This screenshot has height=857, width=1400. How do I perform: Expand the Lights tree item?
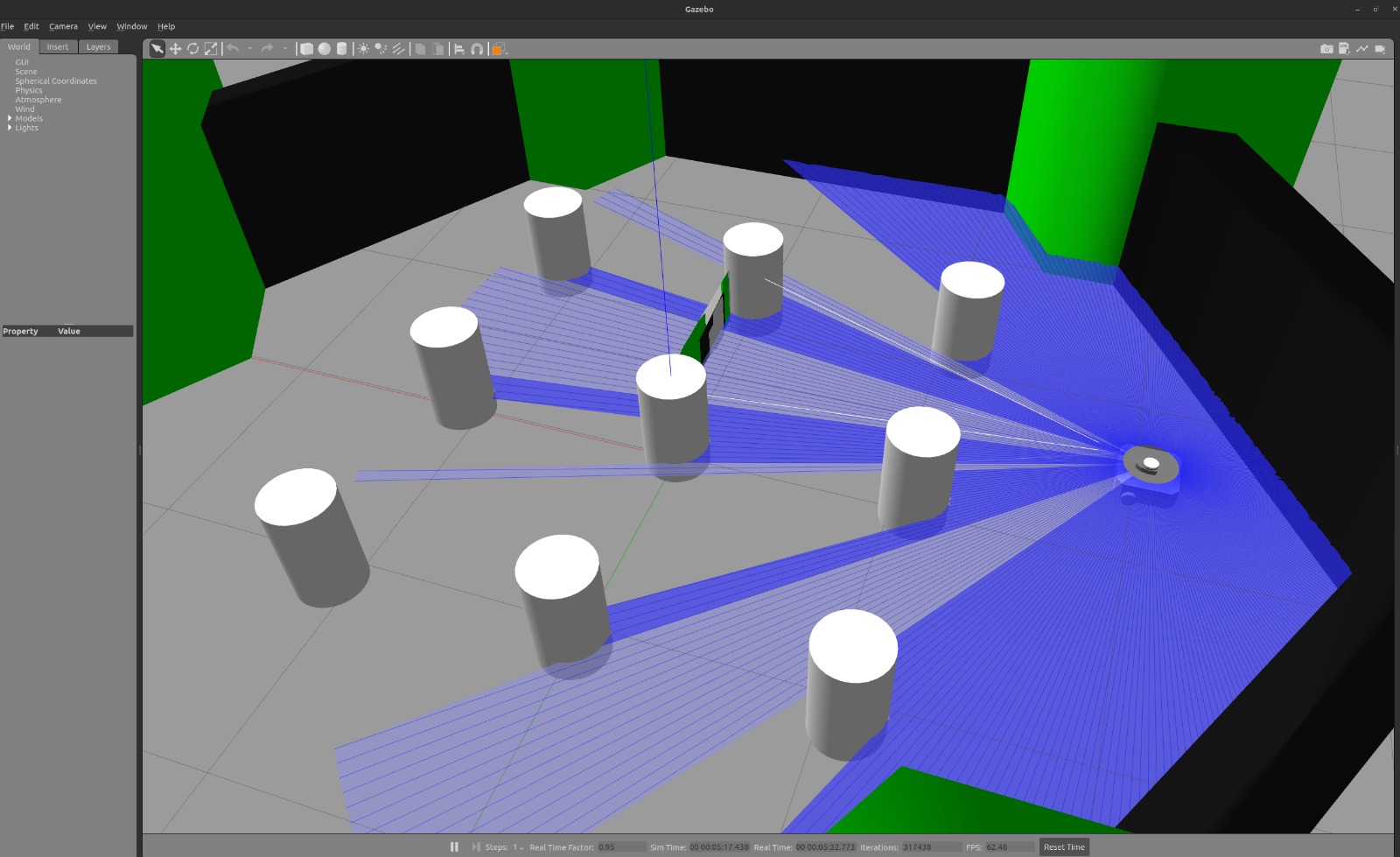[x=10, y=127]
